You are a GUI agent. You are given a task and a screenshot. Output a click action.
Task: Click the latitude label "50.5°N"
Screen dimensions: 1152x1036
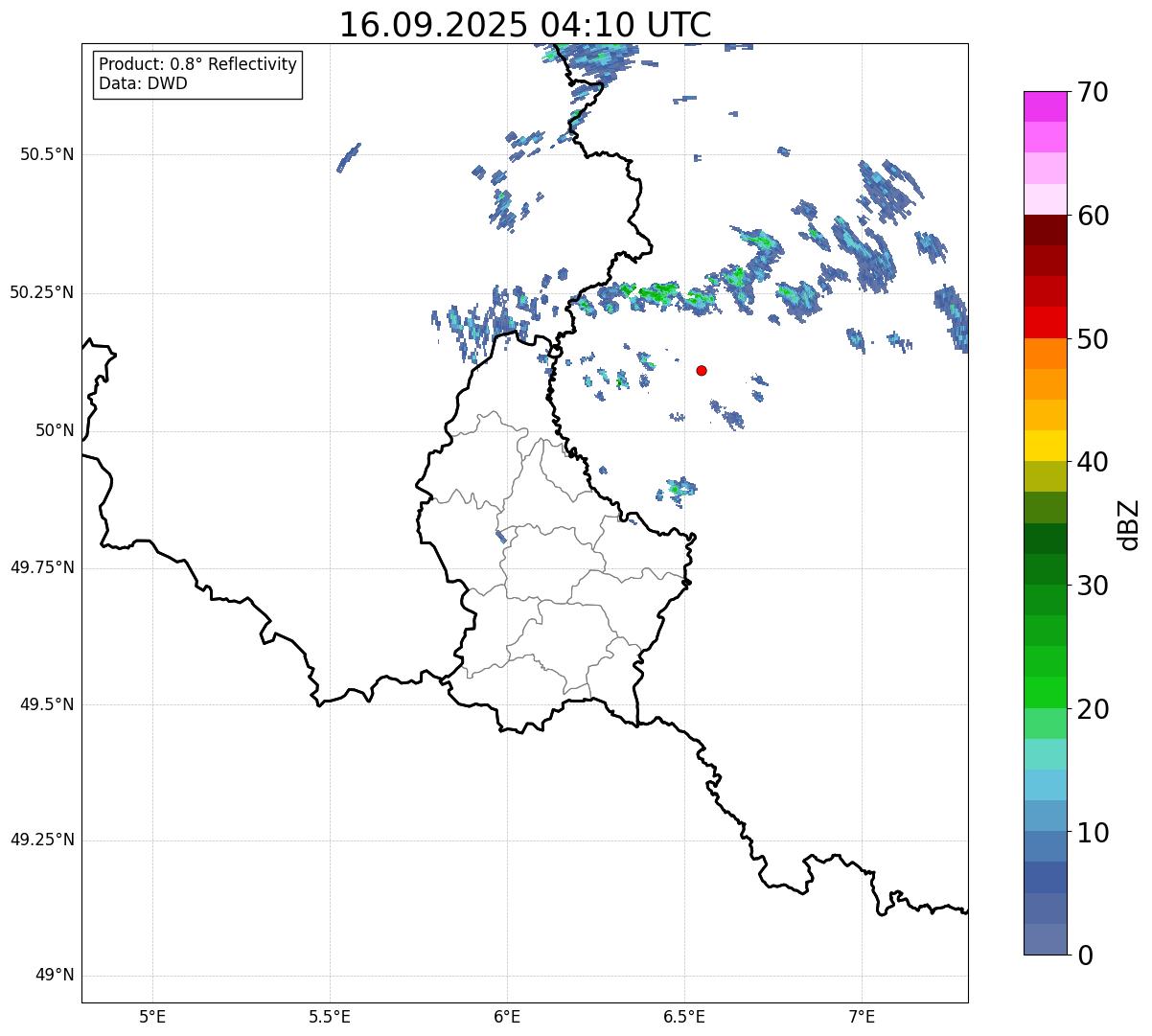click(x=47, y=154)
